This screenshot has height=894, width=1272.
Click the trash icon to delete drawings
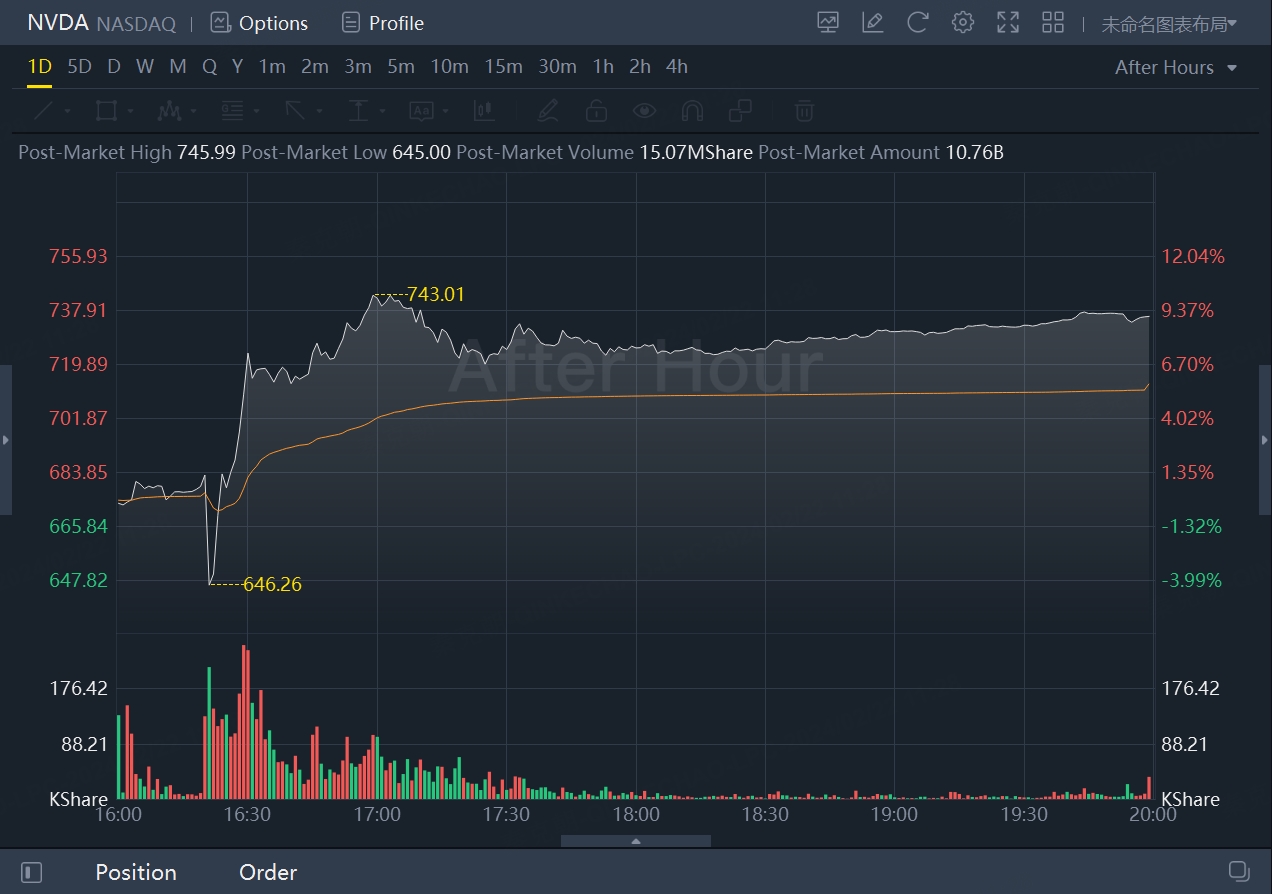805,110
